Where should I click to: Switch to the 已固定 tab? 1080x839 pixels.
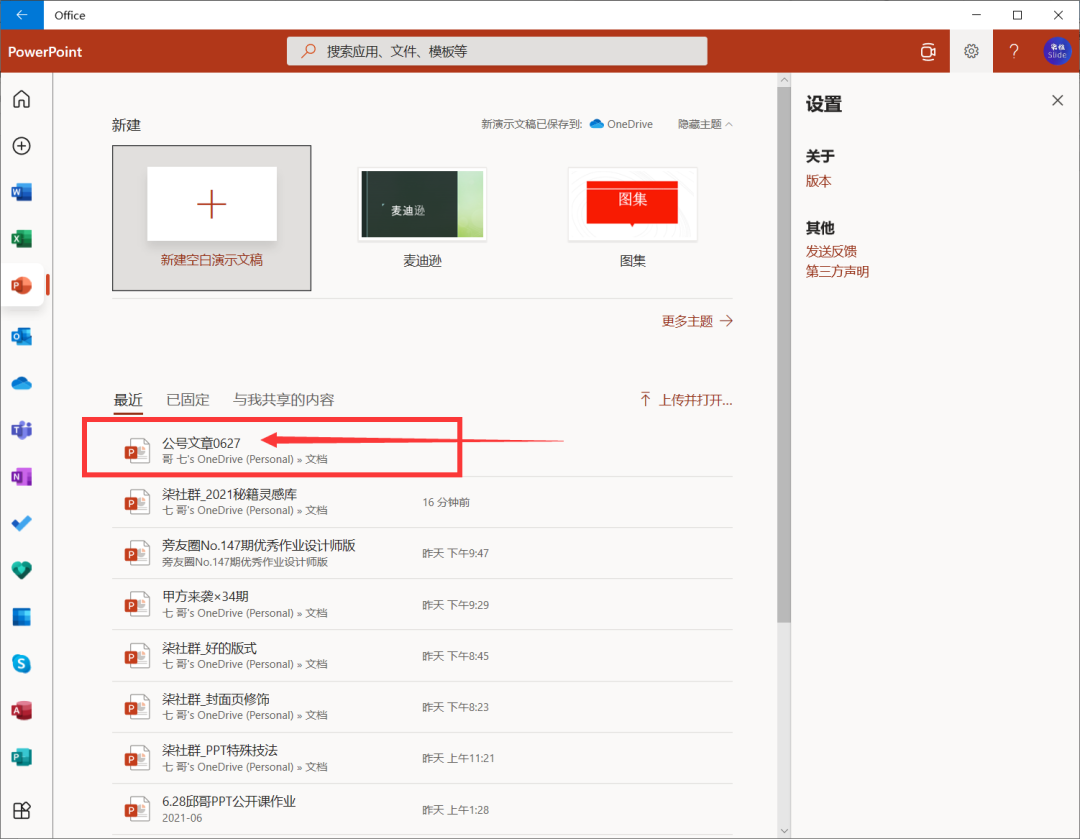pos(187,400)
